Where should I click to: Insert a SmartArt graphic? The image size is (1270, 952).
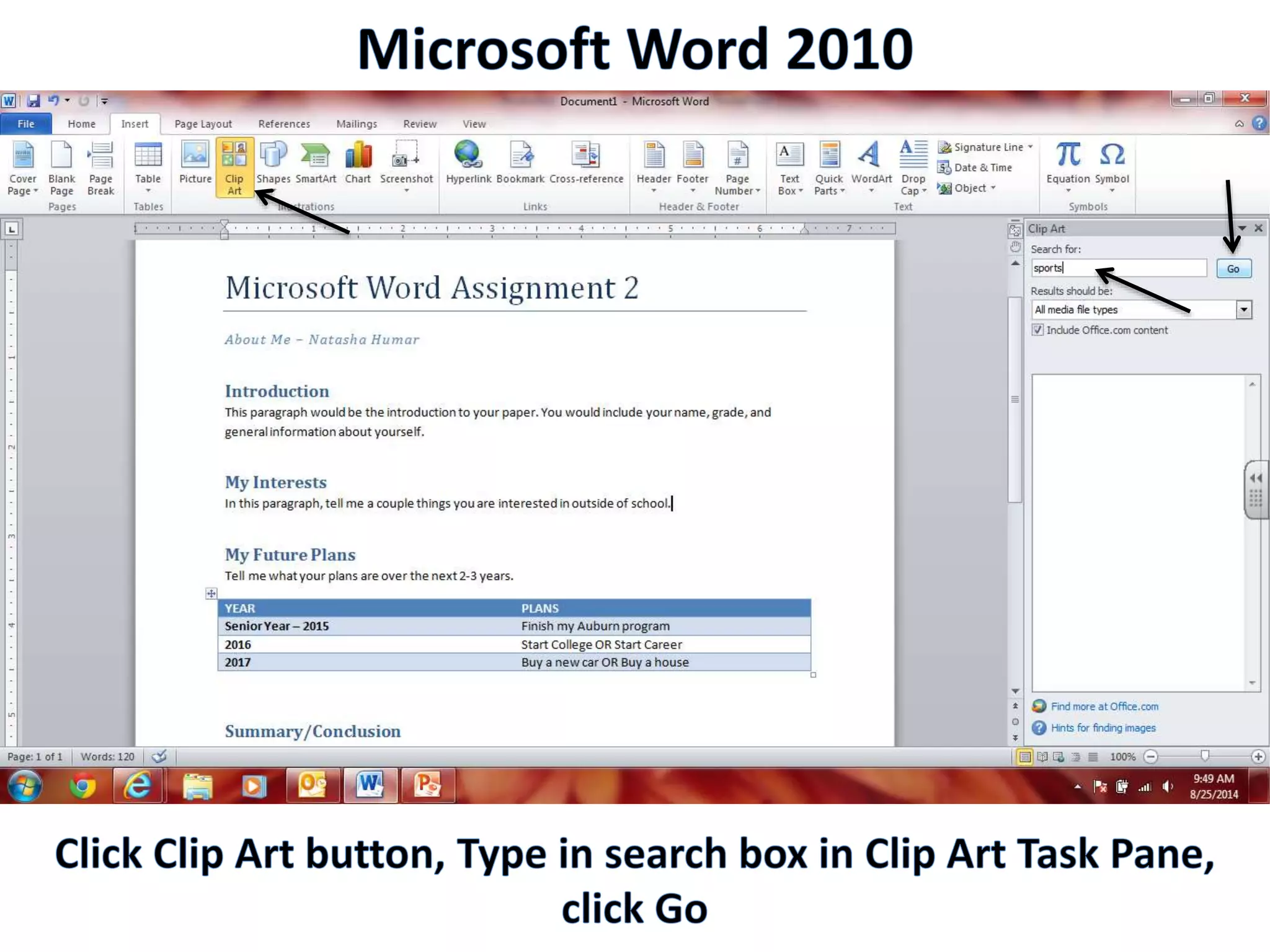click(x=316, y=162)
